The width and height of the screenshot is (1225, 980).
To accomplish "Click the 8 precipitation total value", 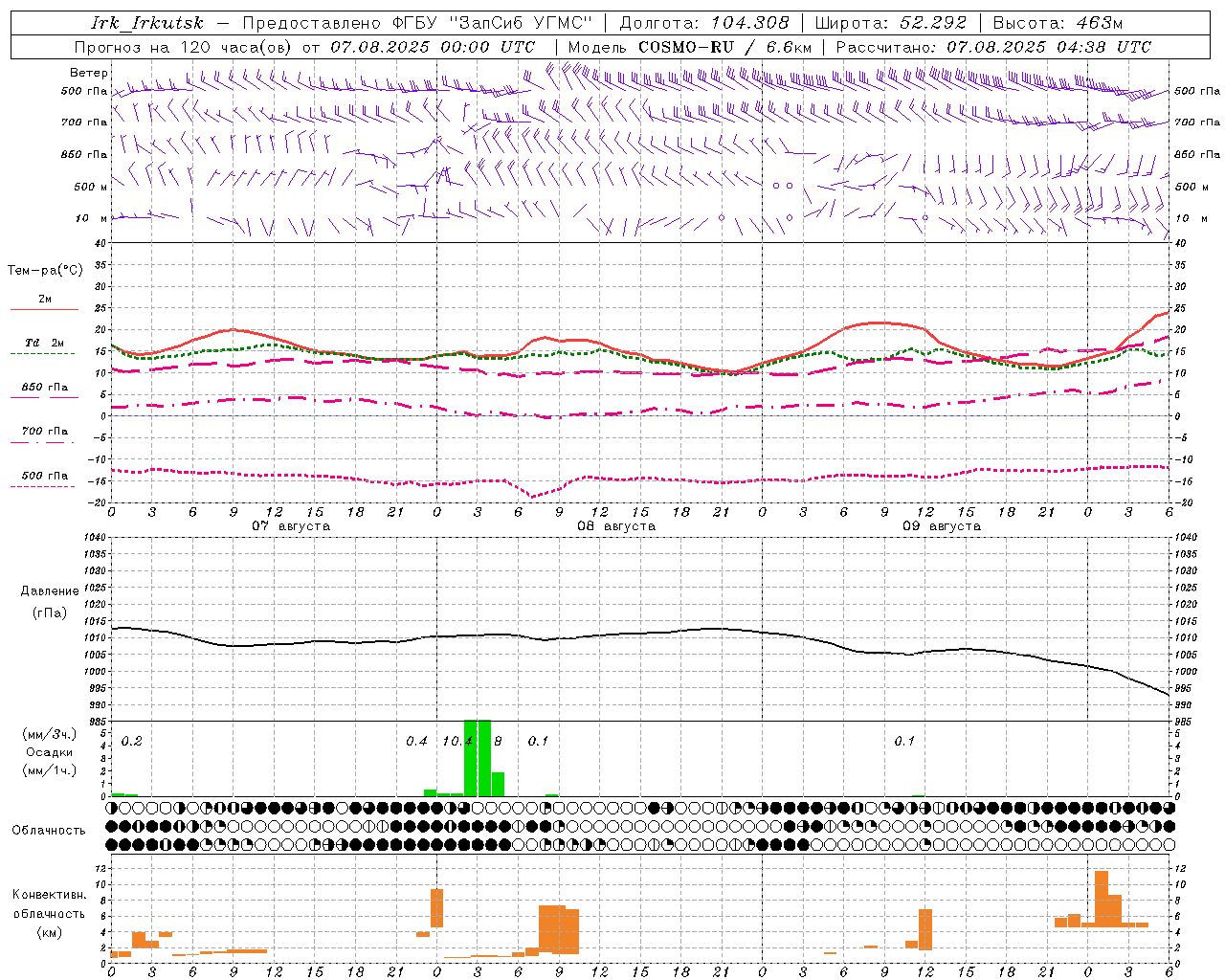I will pos(498,742).
